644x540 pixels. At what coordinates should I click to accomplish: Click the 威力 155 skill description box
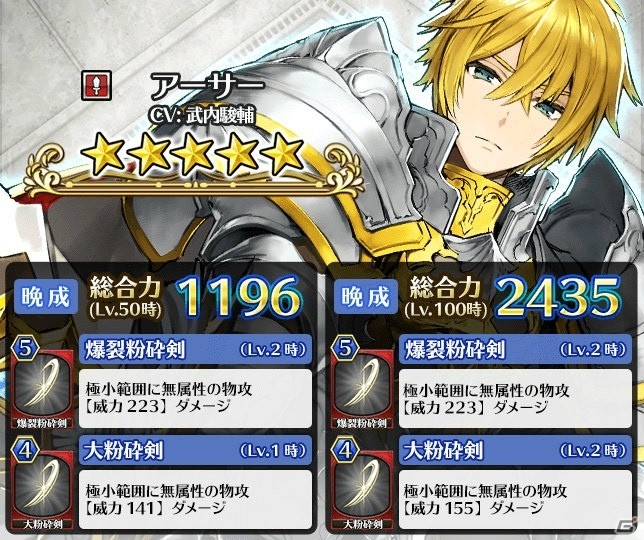[515, 499]
